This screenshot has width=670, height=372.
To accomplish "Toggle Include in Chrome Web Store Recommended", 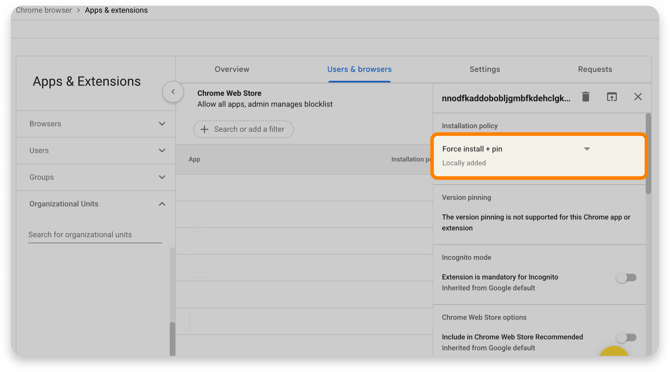I will (x=626, y=337).
